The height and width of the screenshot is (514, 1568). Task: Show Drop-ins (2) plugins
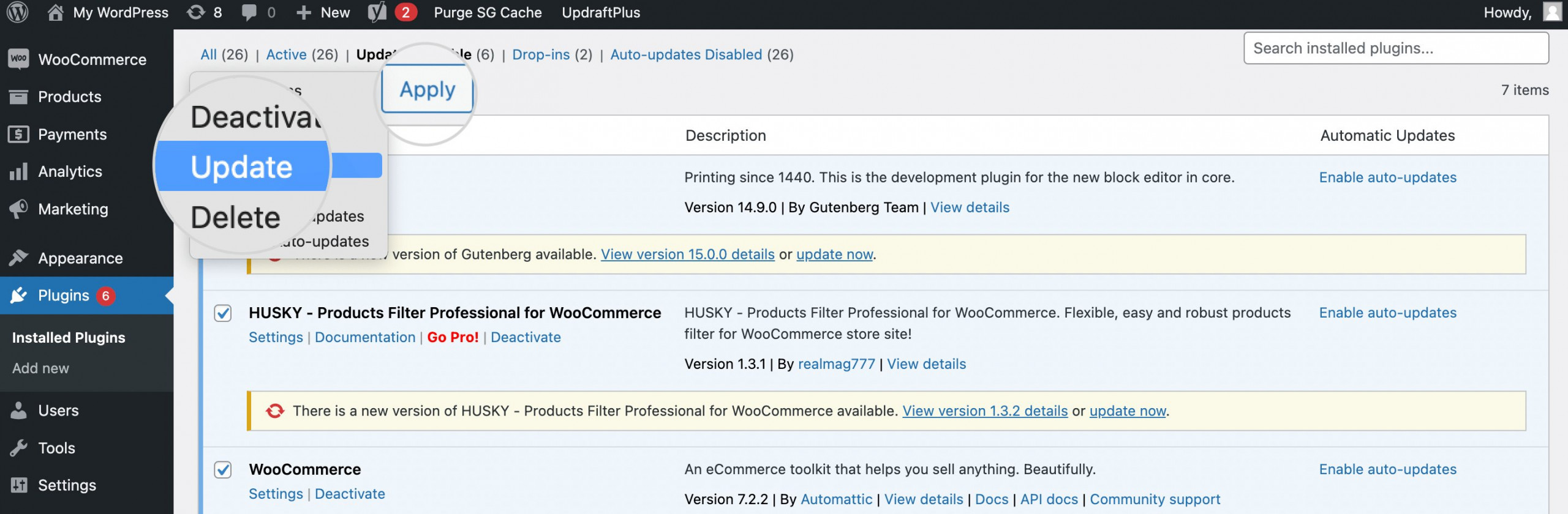point(552,54)
